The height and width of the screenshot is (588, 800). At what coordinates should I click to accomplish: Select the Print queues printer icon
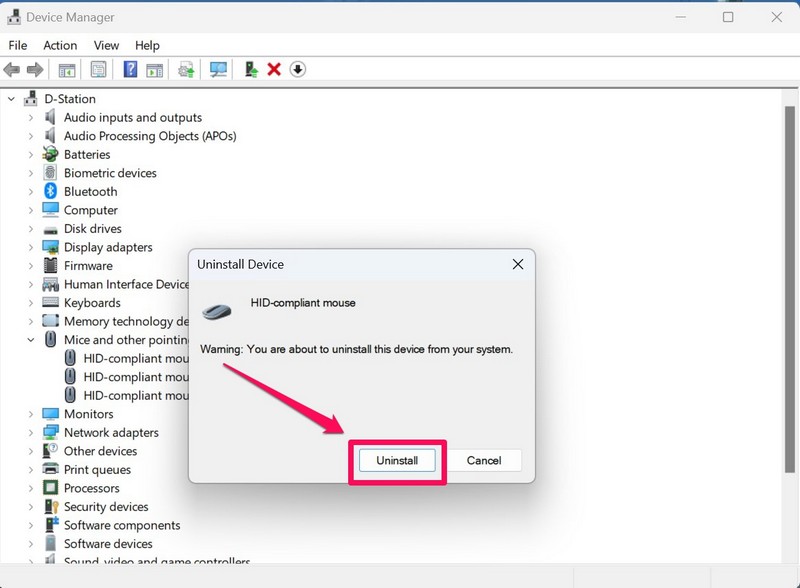point(51,469)
